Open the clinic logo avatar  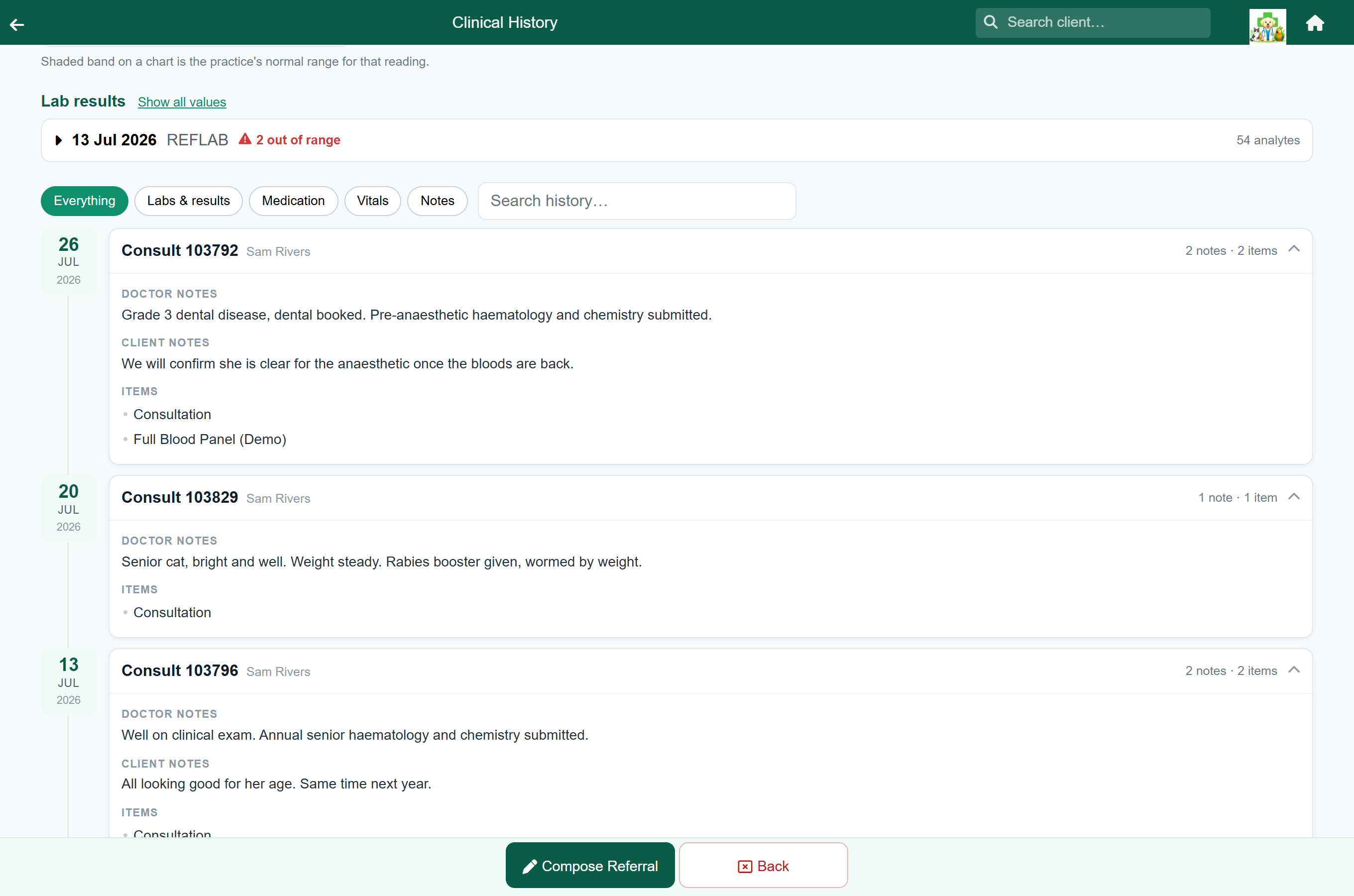tap(1267, 26)
